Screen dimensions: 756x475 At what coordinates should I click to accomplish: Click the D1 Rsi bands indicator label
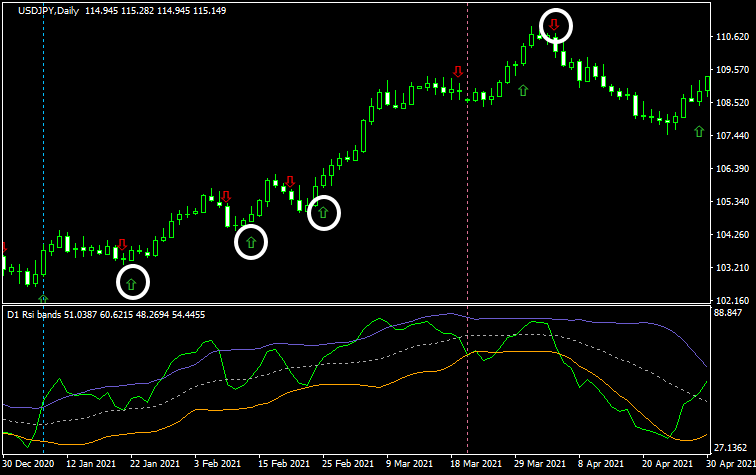click(34, 314)
